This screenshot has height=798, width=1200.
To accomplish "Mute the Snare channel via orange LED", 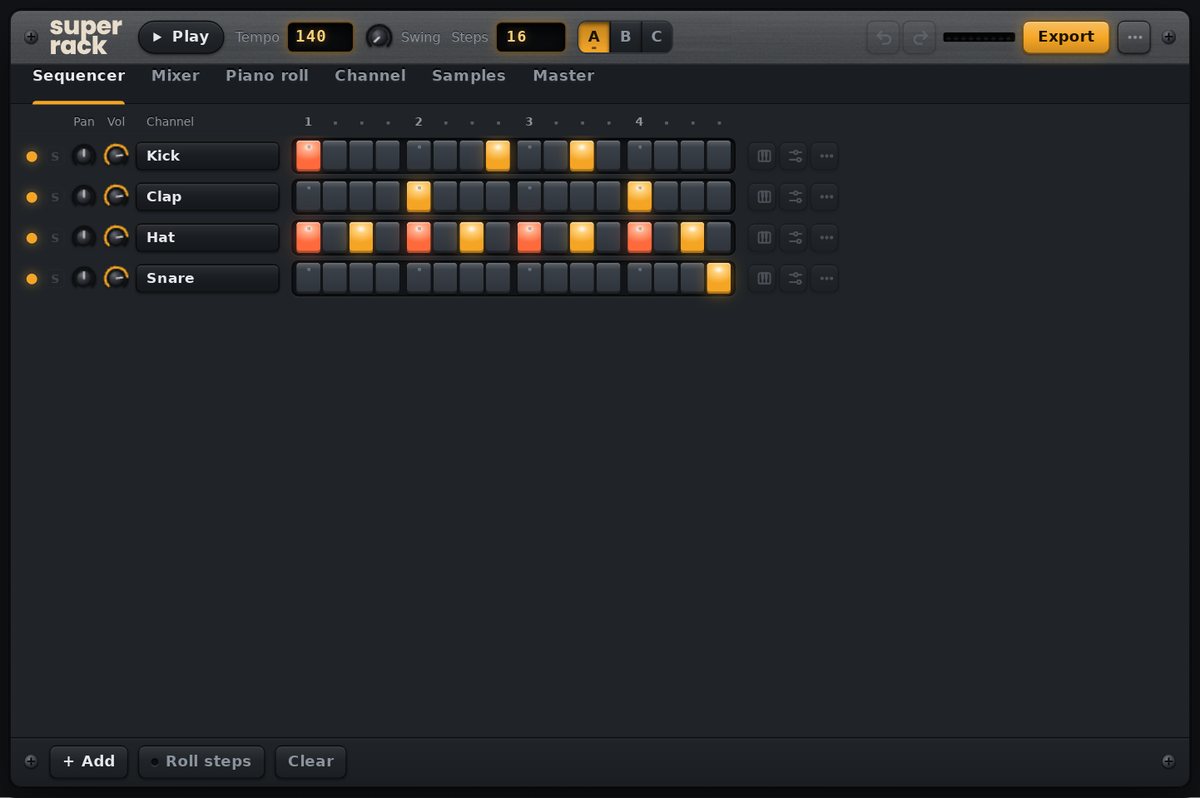I will click(32, 280).
